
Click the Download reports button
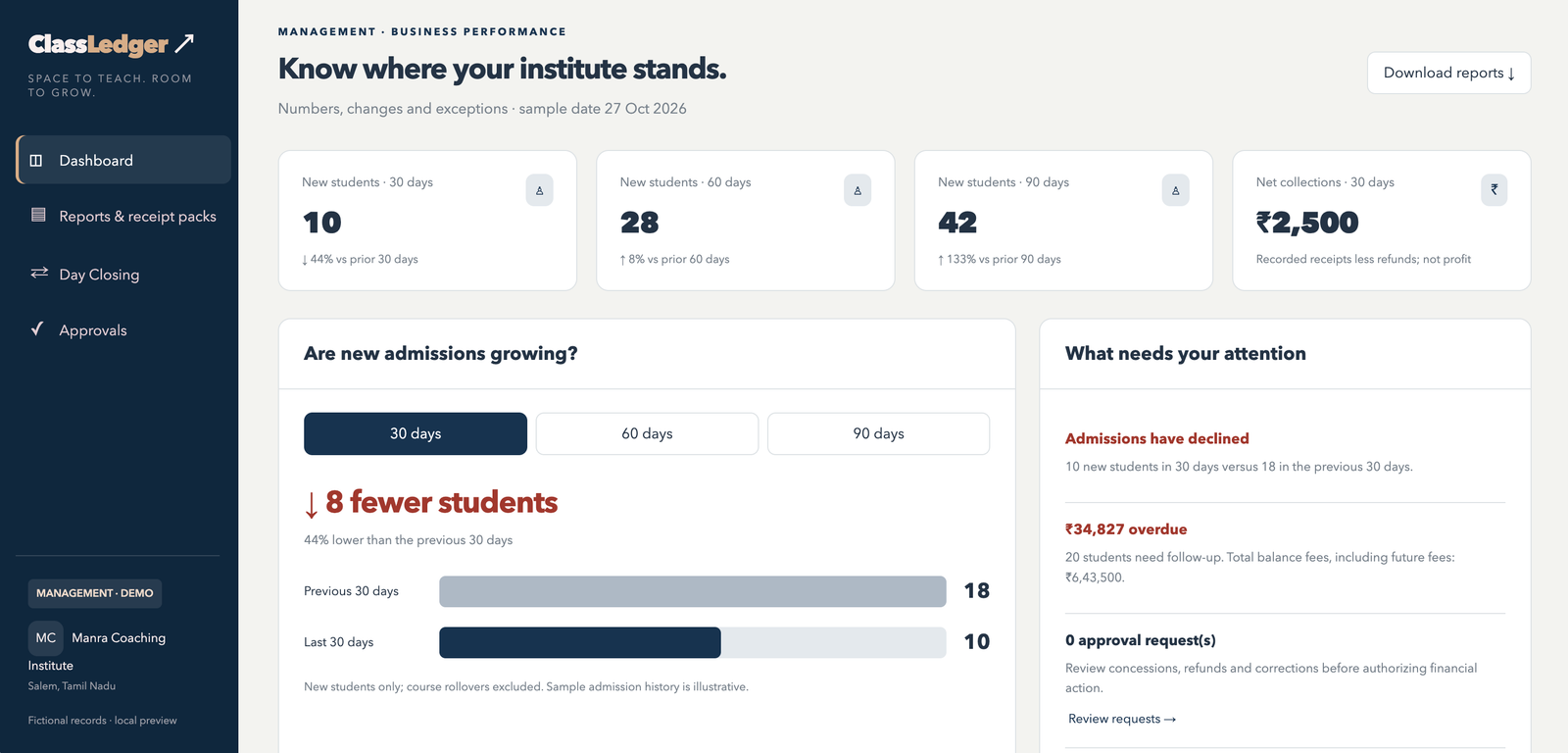click(x=1448, y=73)
